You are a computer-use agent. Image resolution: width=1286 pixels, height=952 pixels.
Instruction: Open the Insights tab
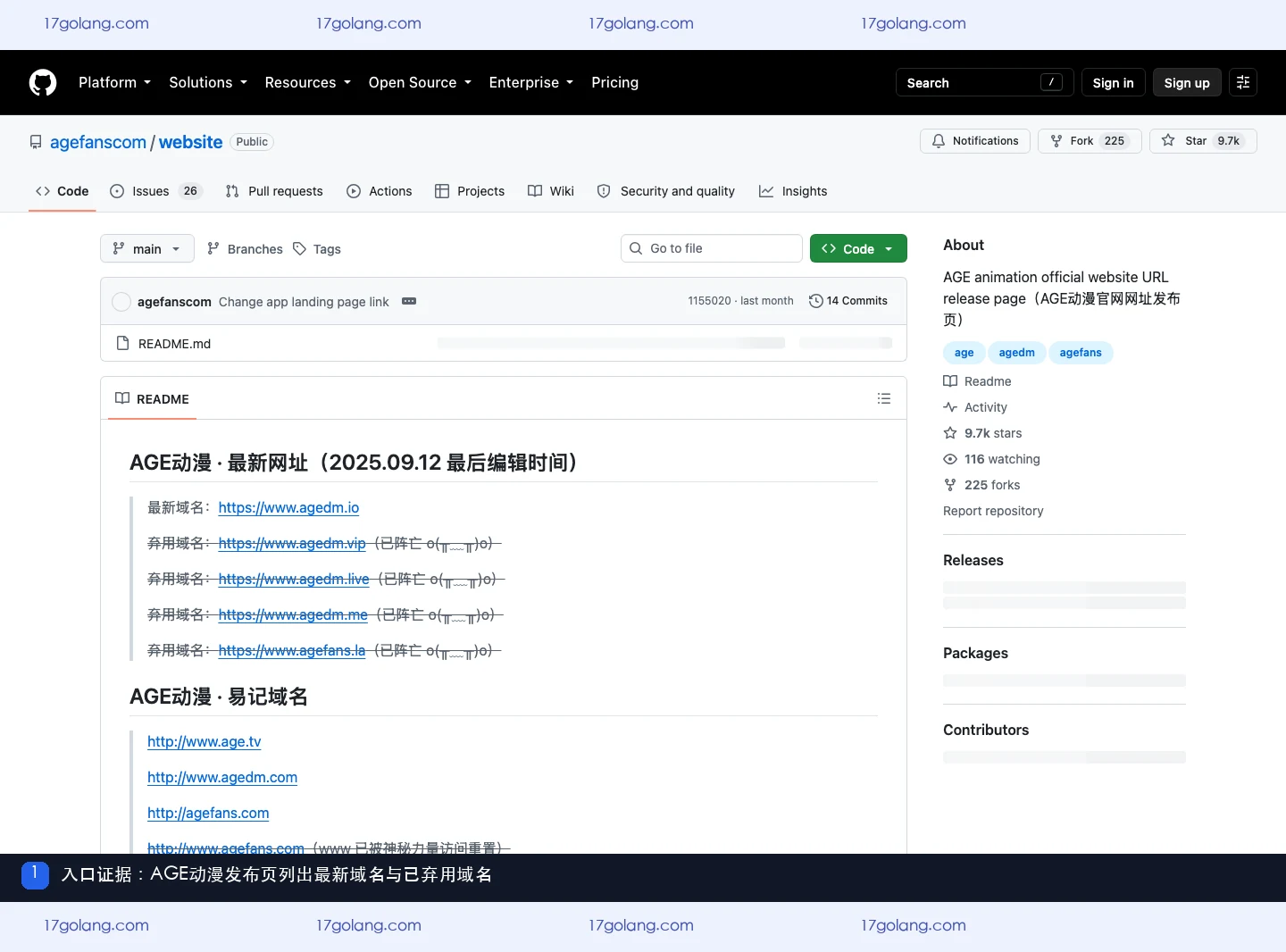(x=793, y=191)
